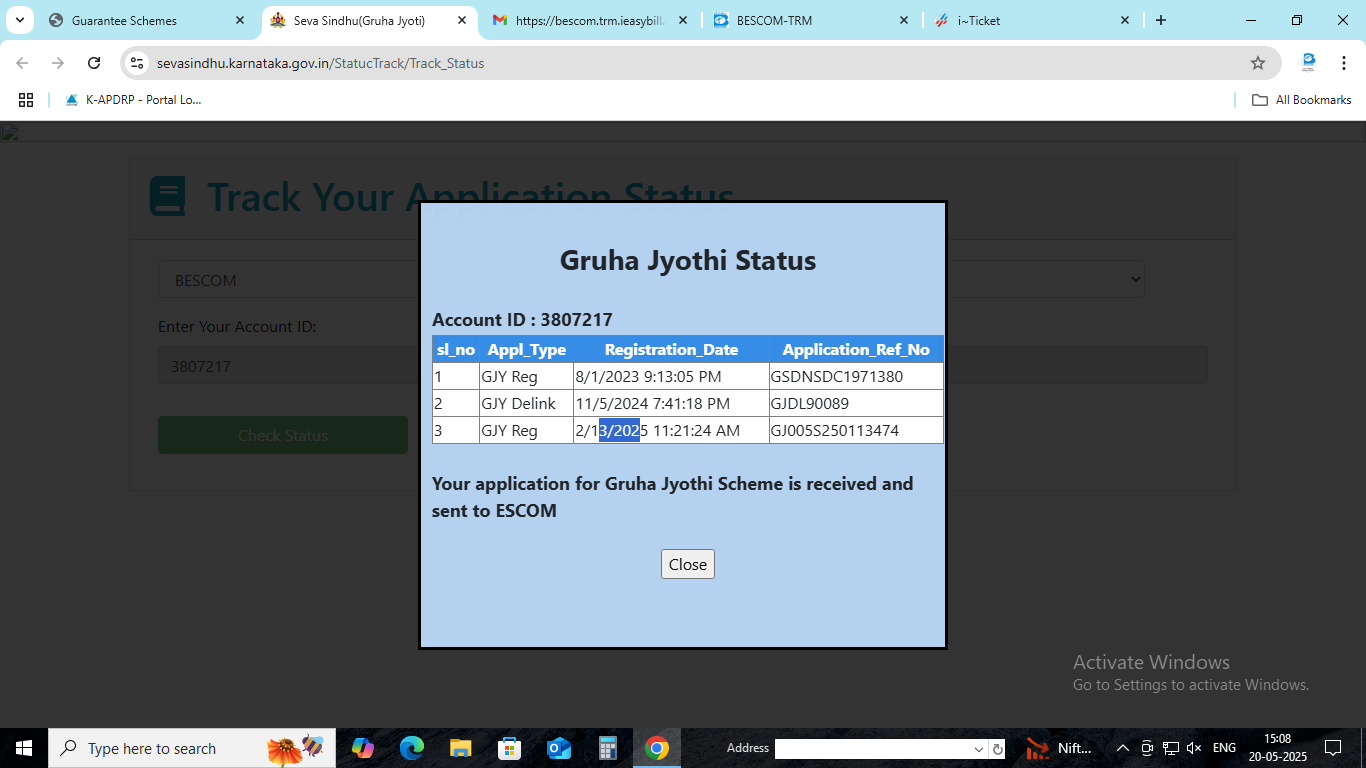Open File Explorer from the taskbar
This screenshot has height=768, width=1366.
click(x=460, y=748)
